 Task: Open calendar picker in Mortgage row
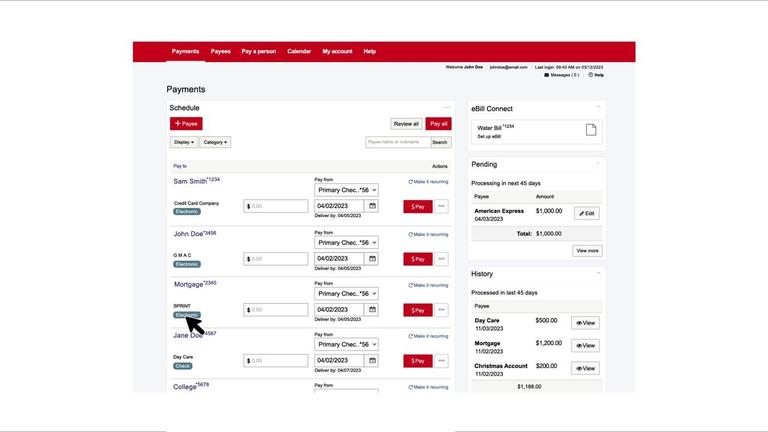tap(372, 310)
